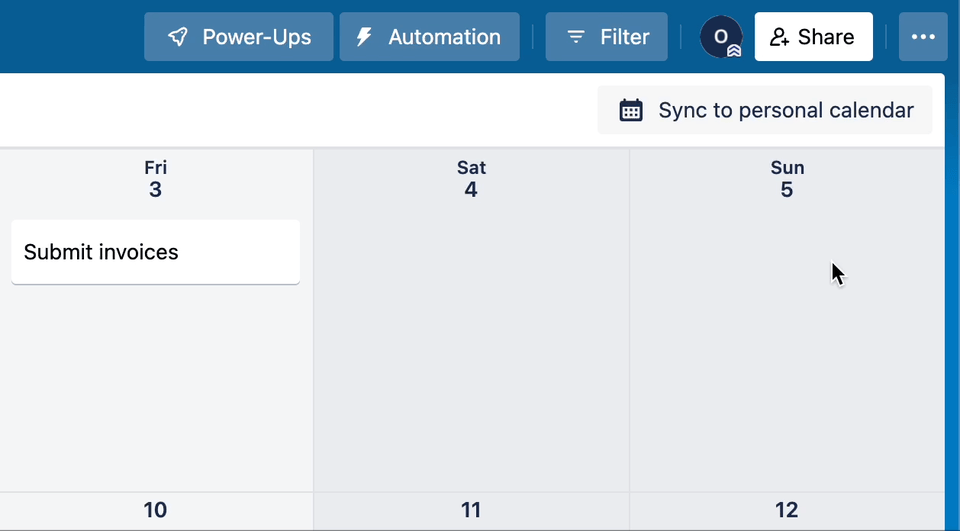Select "Sync to personal calendar" text

click(786, 110)
